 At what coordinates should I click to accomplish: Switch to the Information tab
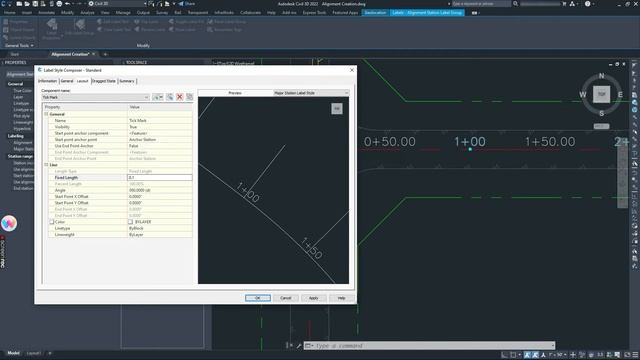[x=48, y=81]
